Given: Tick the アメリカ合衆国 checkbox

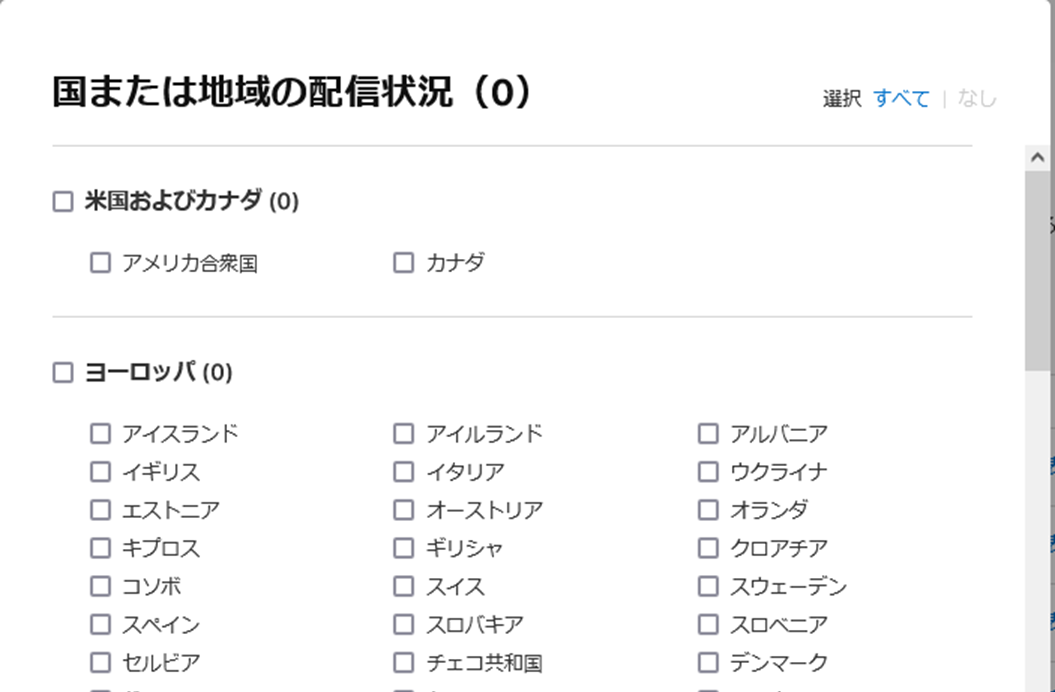Looking at the screenshot, I should pyautogui.click(x=100, y=263).
